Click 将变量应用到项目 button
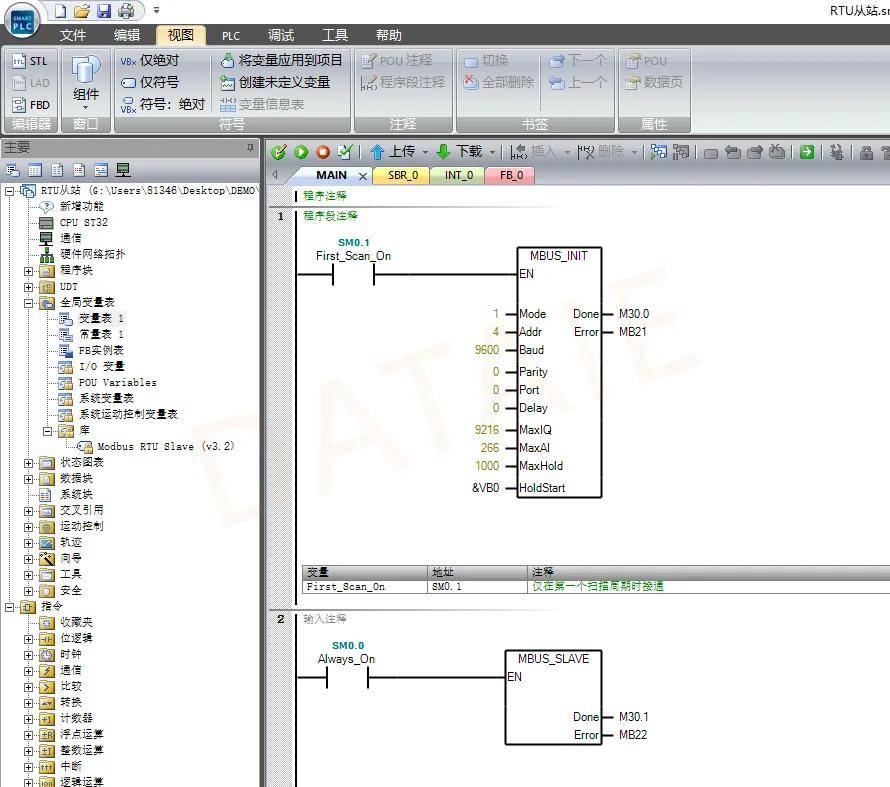This screenshot has width=890, height=787. 282,60
